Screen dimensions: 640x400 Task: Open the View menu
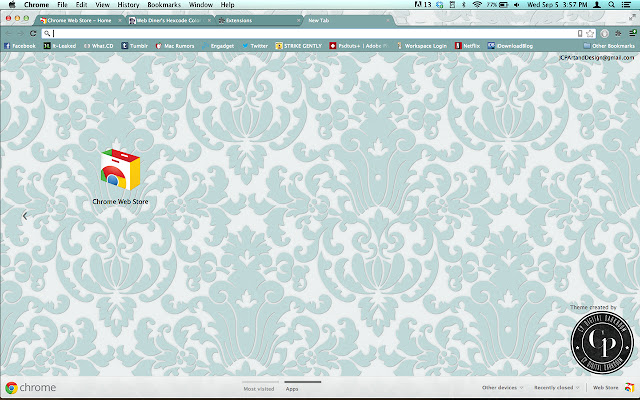click(102, 4)
